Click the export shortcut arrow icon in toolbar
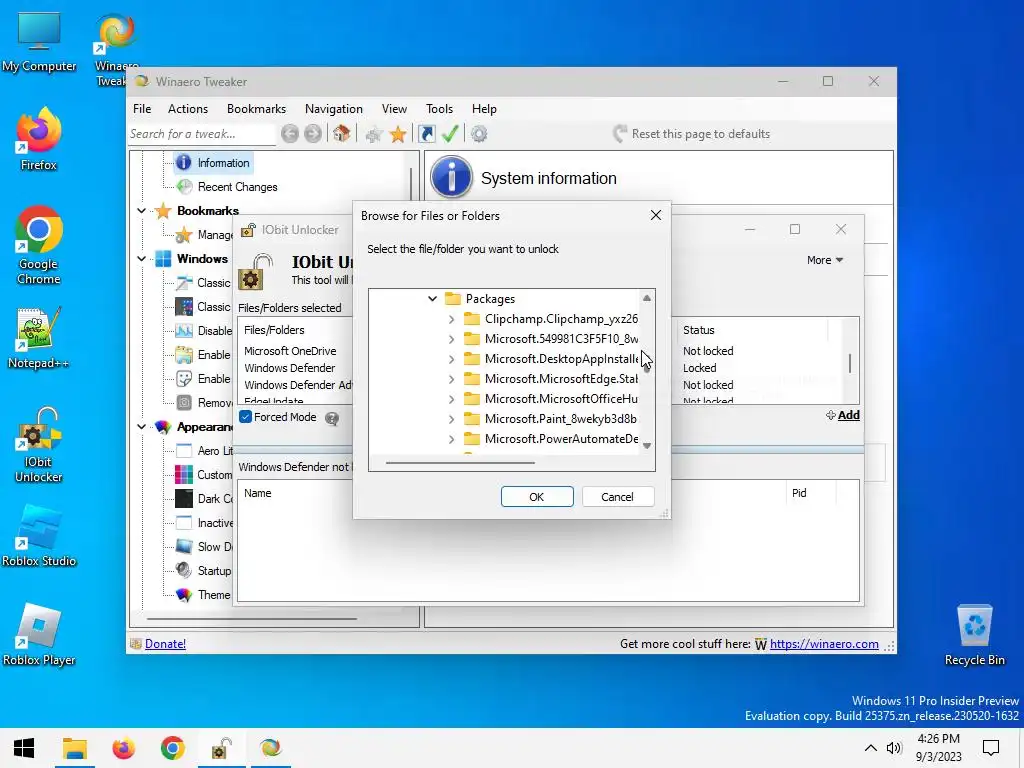Screen dimensions: 1024x768 pyautogui.click(x=426, y=134)
